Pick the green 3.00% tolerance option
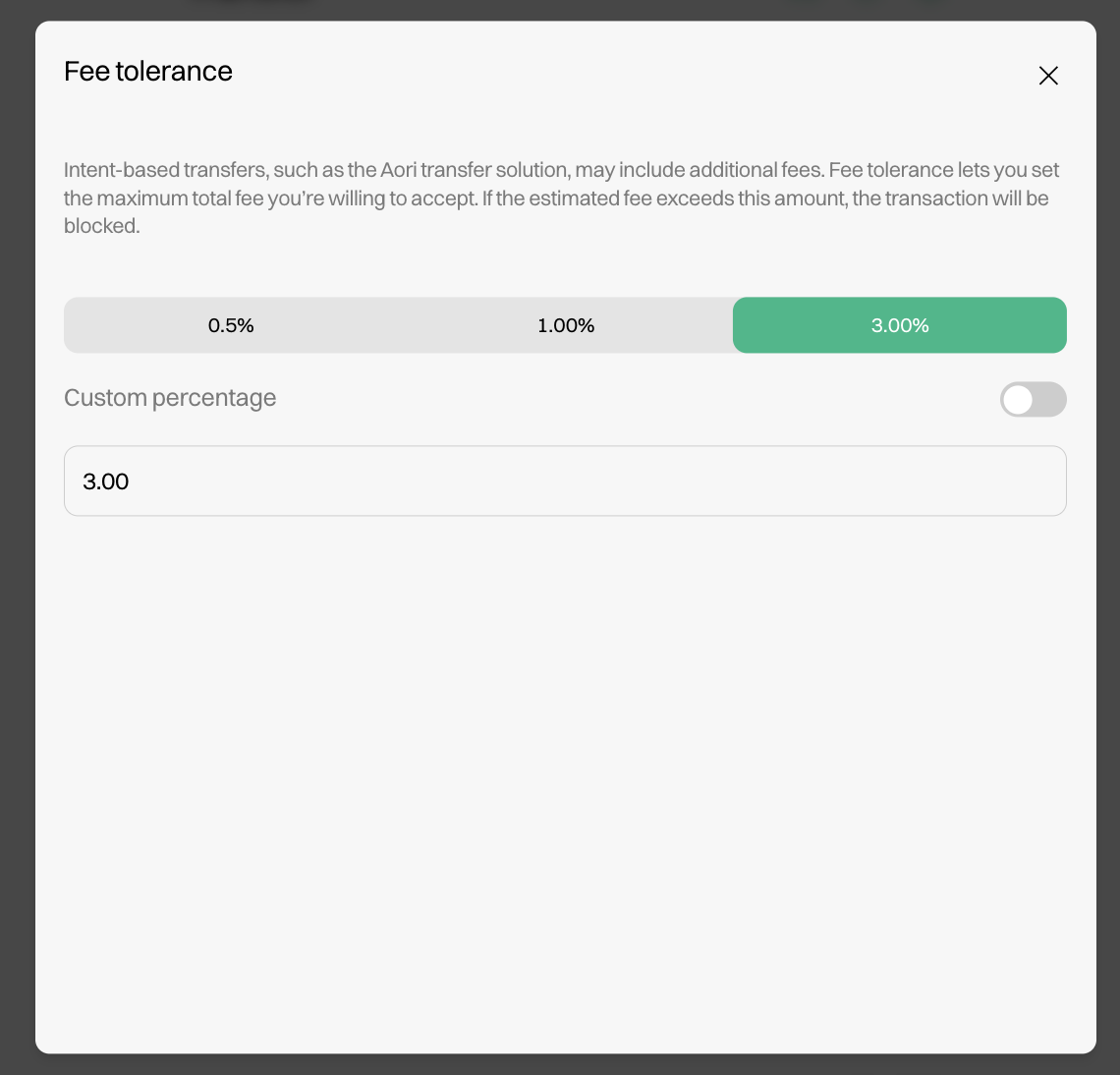 tap(900, 325)
